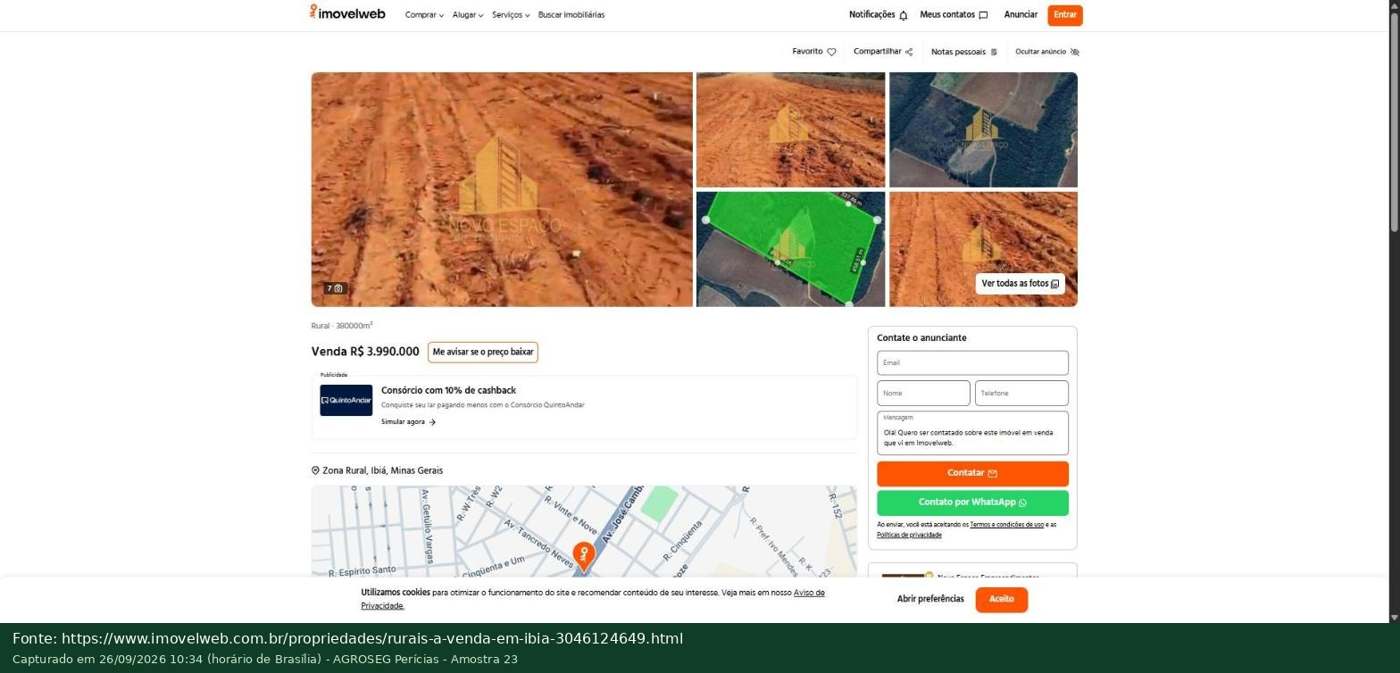
Task: Expand the Serviços dropdown menu
Action: (x=511, y=15)
